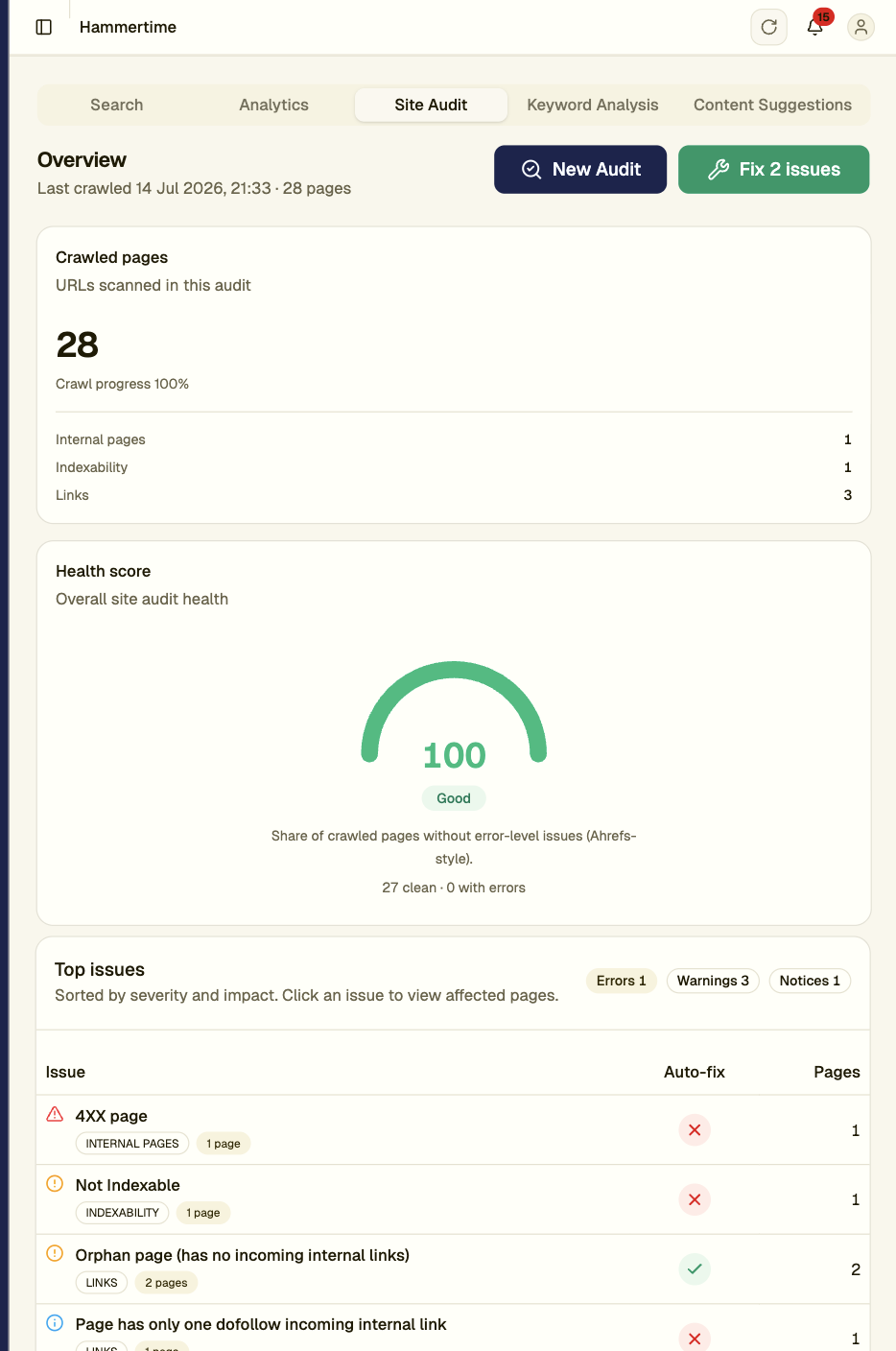The width and height of the screenshot is (896, 1351).
Task: Click the warning icon beside Orphan page
Action: tap(55, 1253)
